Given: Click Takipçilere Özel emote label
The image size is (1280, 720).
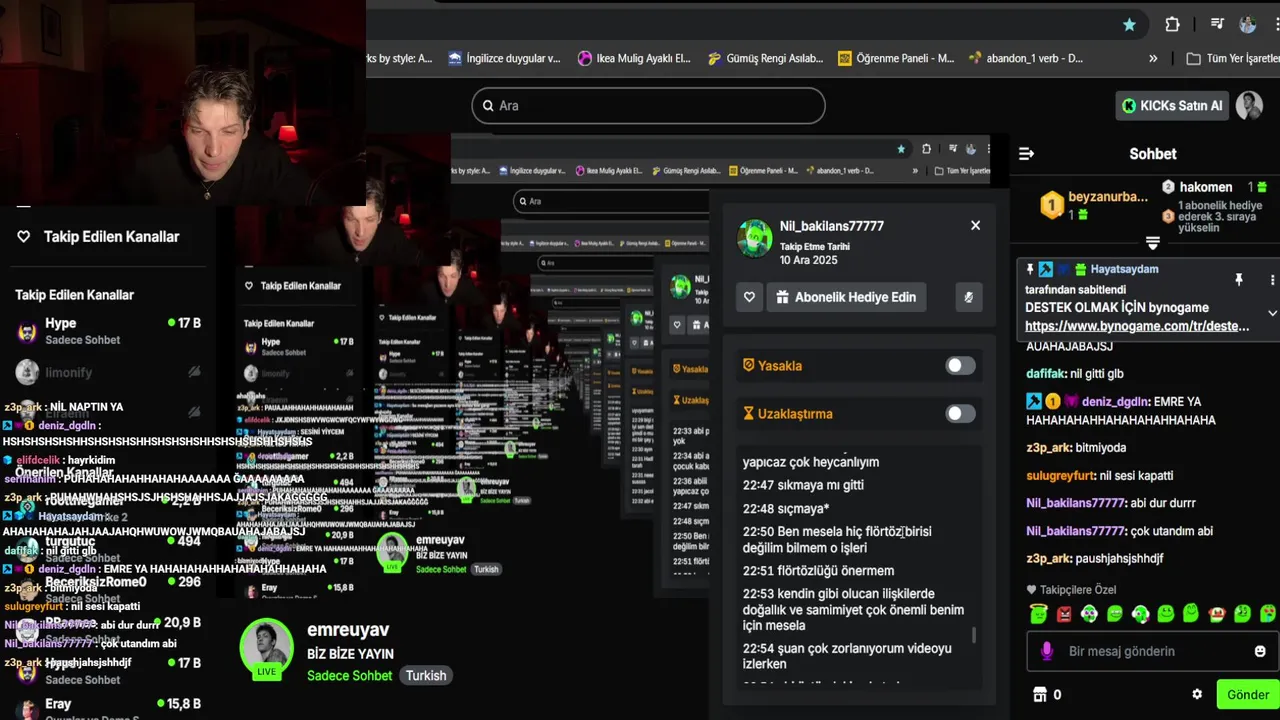Looking at the screenshot, I should (1071, 590).
